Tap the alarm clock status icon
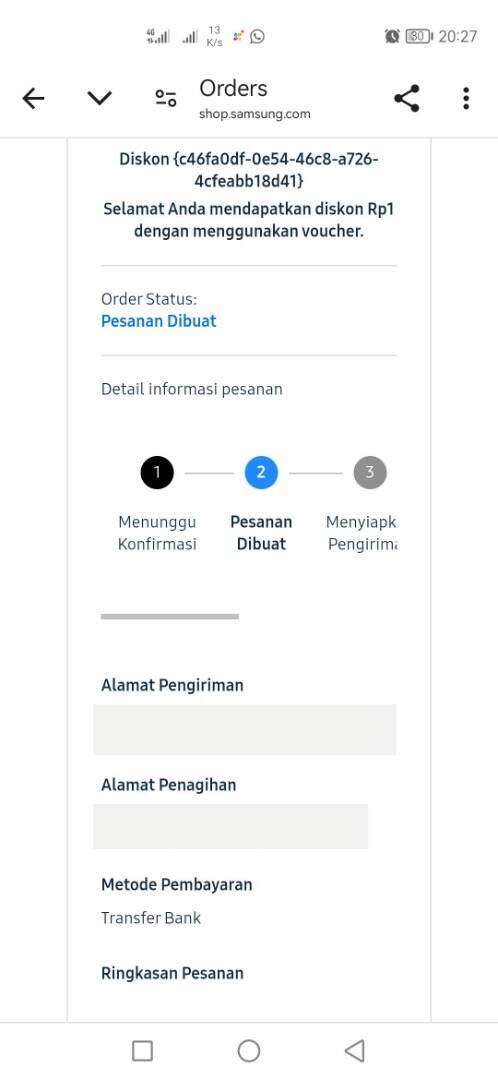This screenshot has height=1080, width=498. (x=392, y=36)
